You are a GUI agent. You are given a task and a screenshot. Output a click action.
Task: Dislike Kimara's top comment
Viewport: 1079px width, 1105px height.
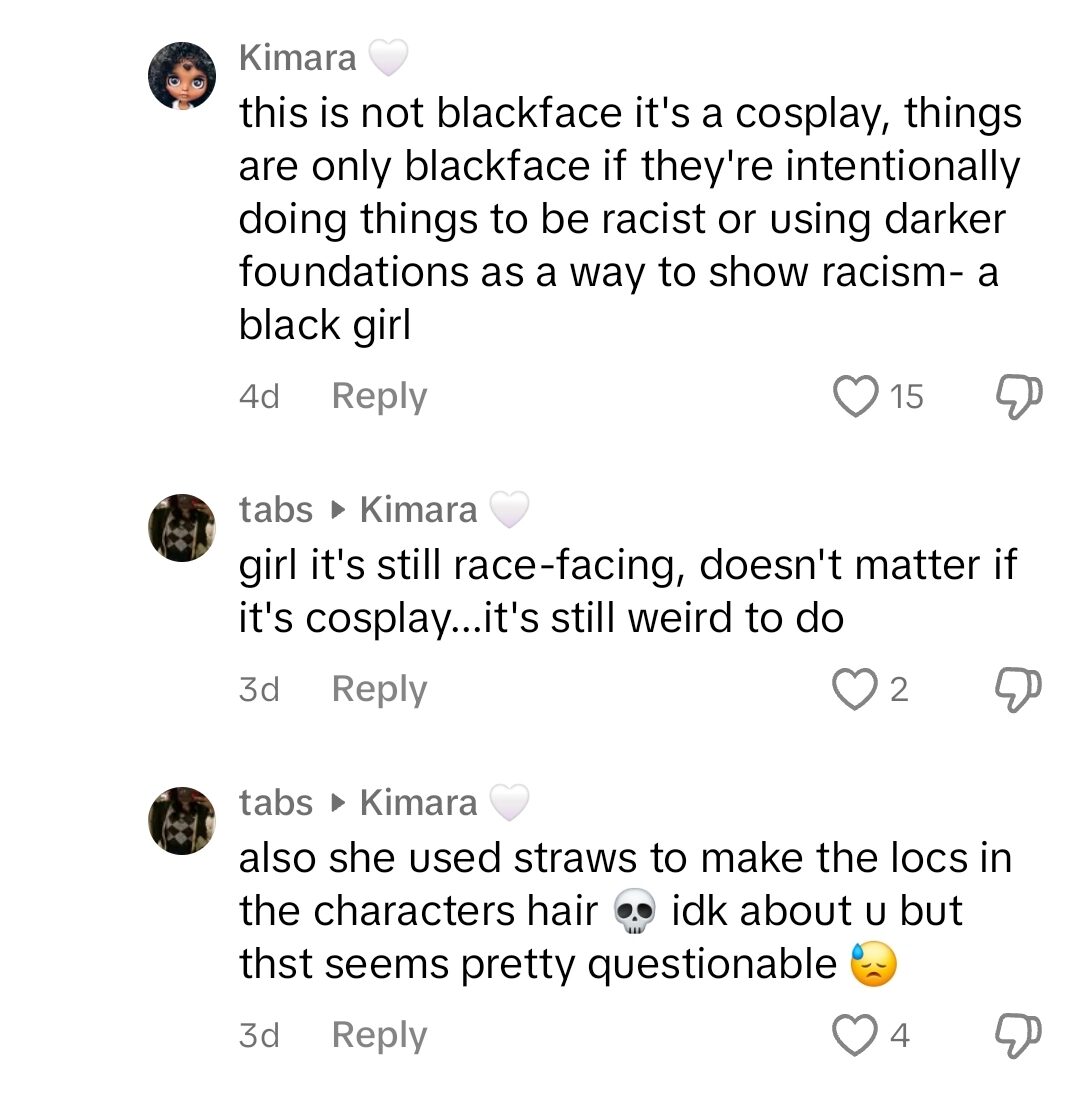(x=1017, y=396)
